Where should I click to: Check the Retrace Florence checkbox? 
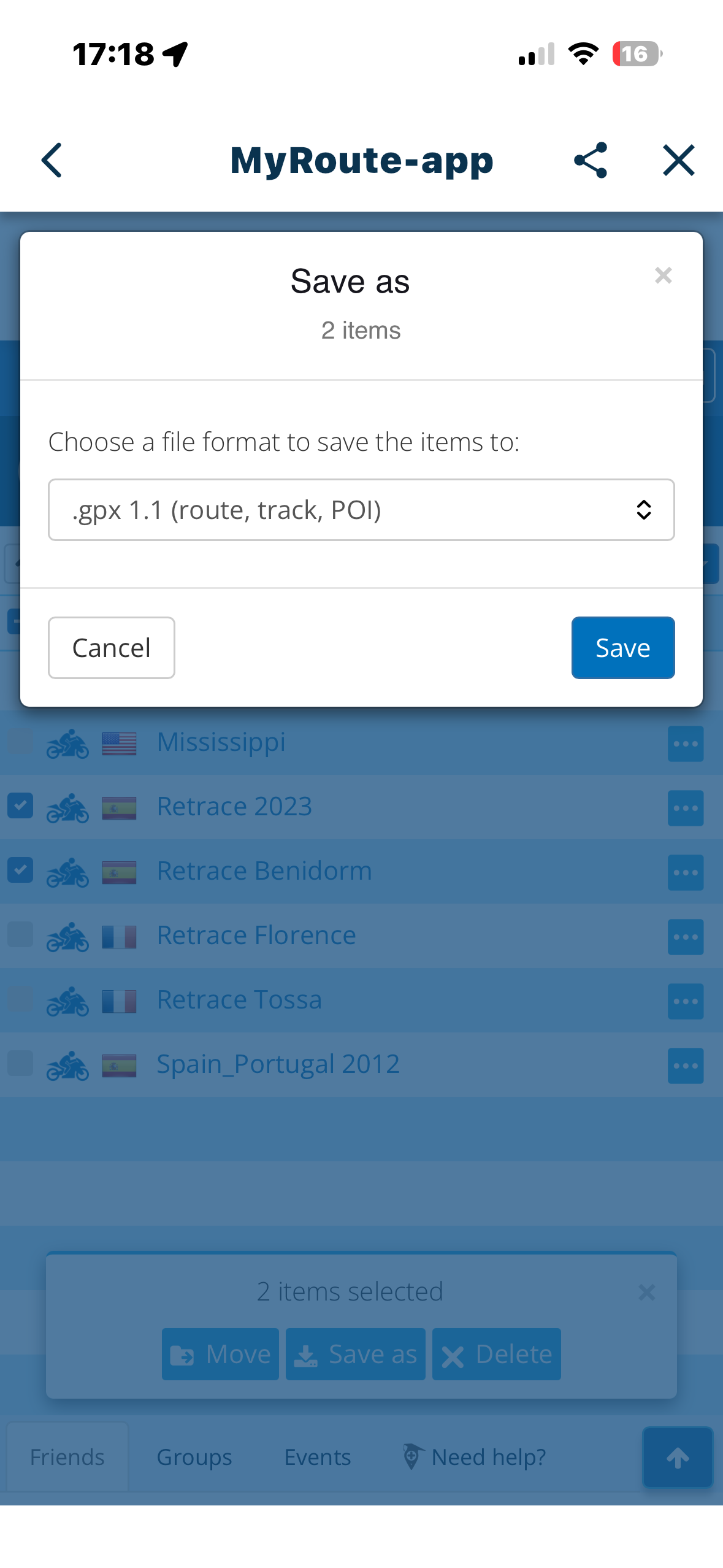(x=20, y=934)
